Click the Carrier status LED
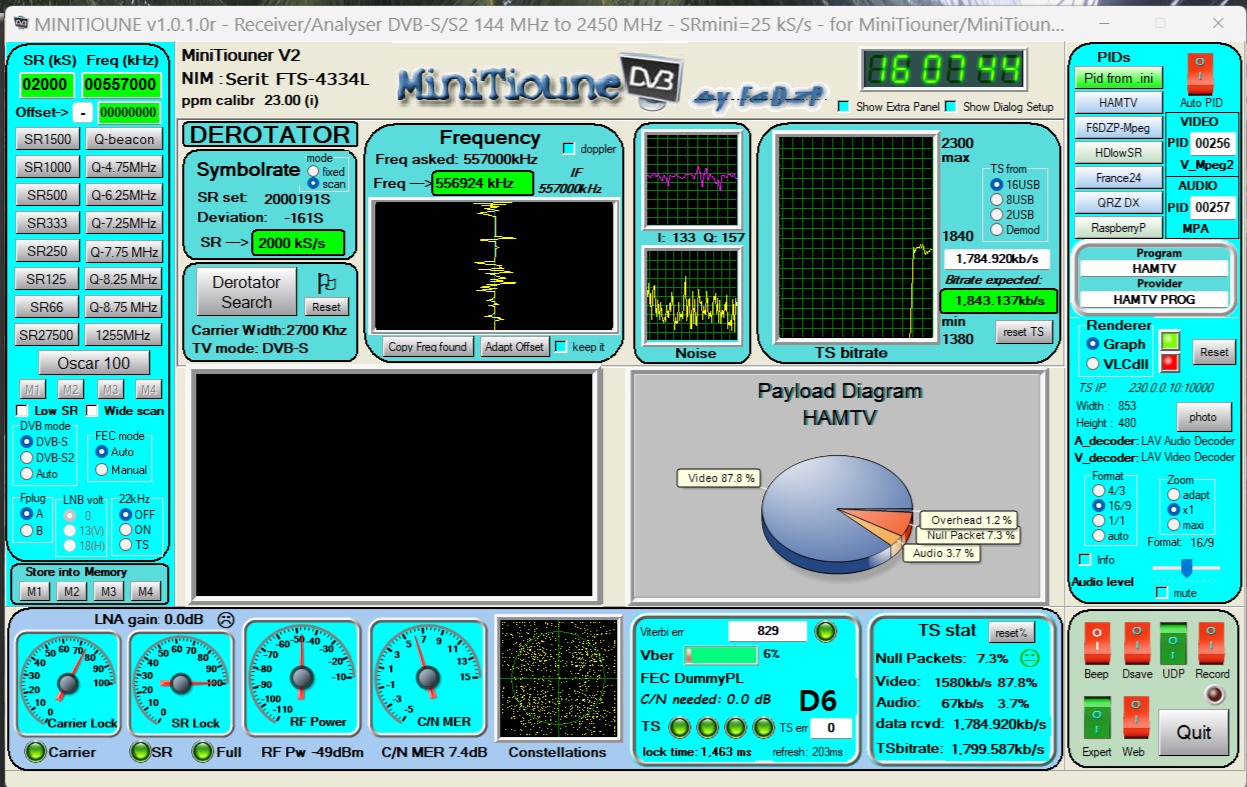Image resolution: width=1247 pixels, height=787 pixels. coord(36,752)
